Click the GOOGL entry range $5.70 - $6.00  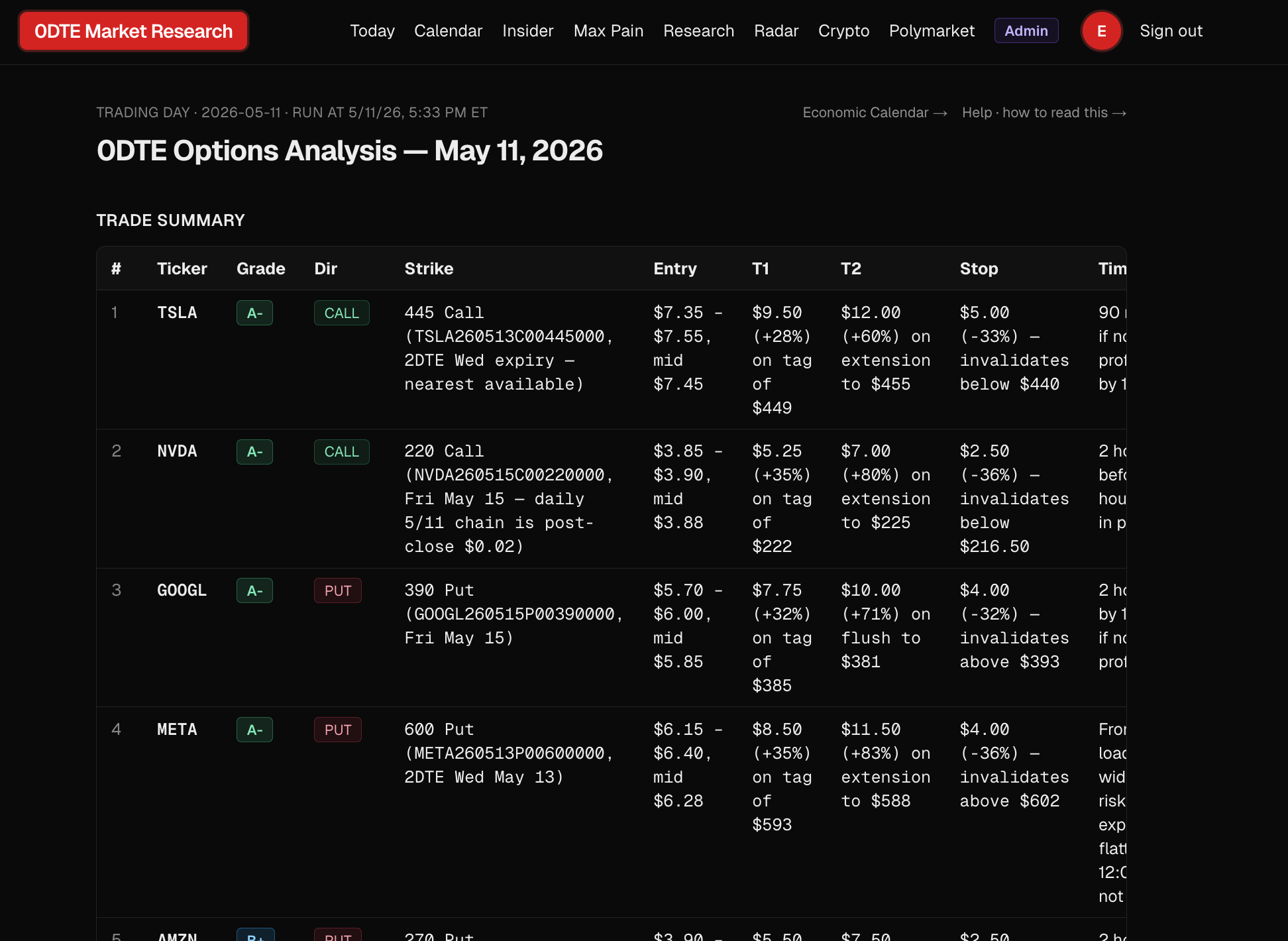[x=688, y=602]
